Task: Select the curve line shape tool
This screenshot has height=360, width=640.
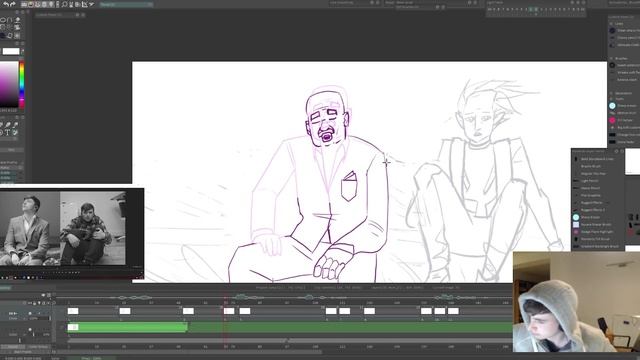Action: pos(10,20)
